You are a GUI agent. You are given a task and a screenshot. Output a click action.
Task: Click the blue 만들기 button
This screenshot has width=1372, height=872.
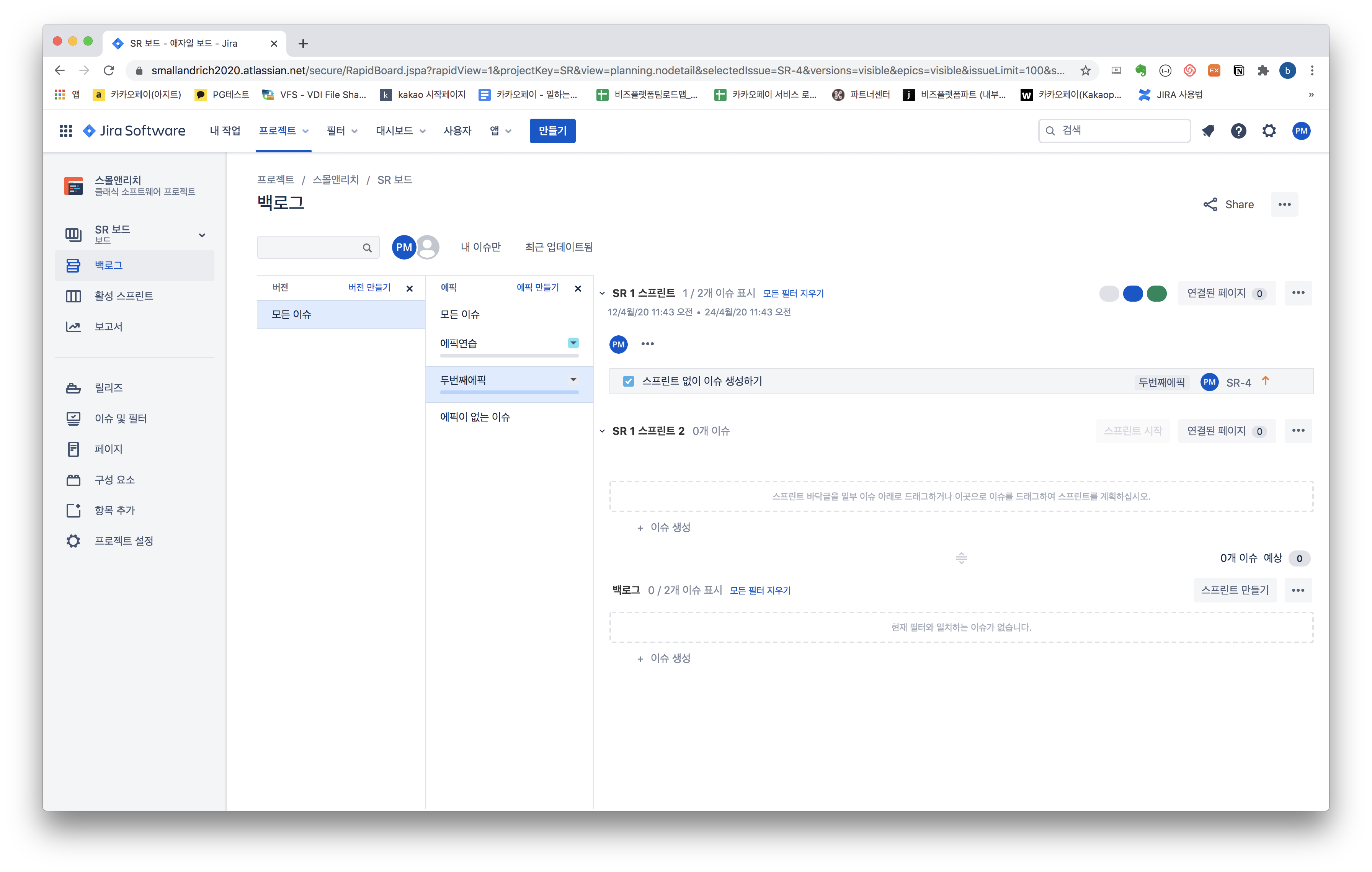(x=552, y=131)
